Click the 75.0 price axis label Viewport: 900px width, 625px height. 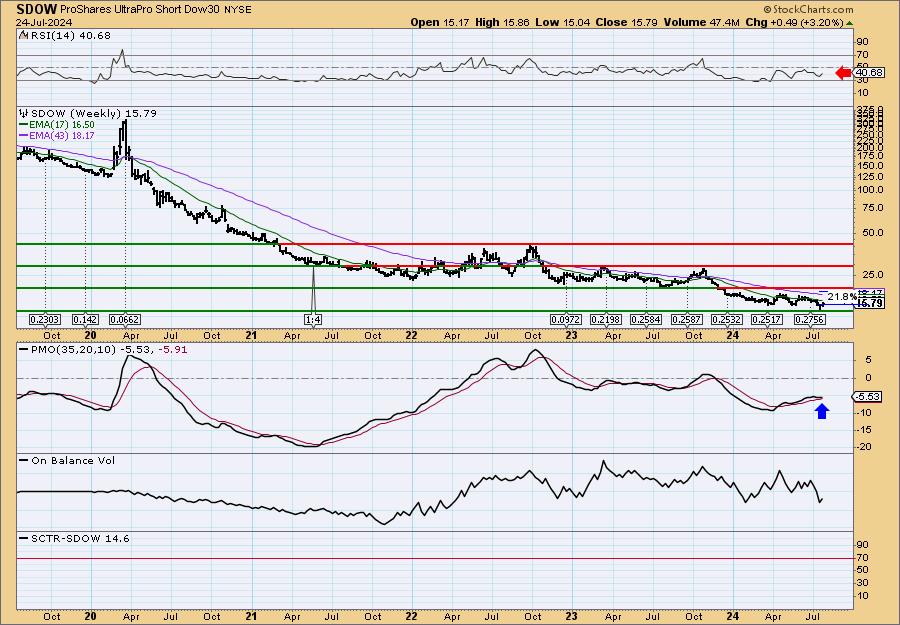tap(874, 208)
